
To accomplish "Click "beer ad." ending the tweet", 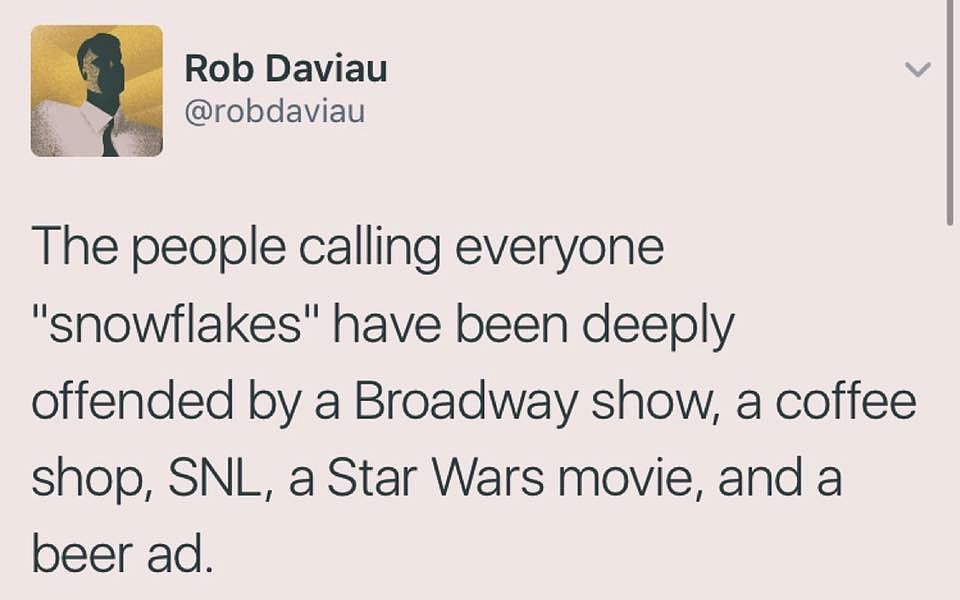I will [122, 554].
